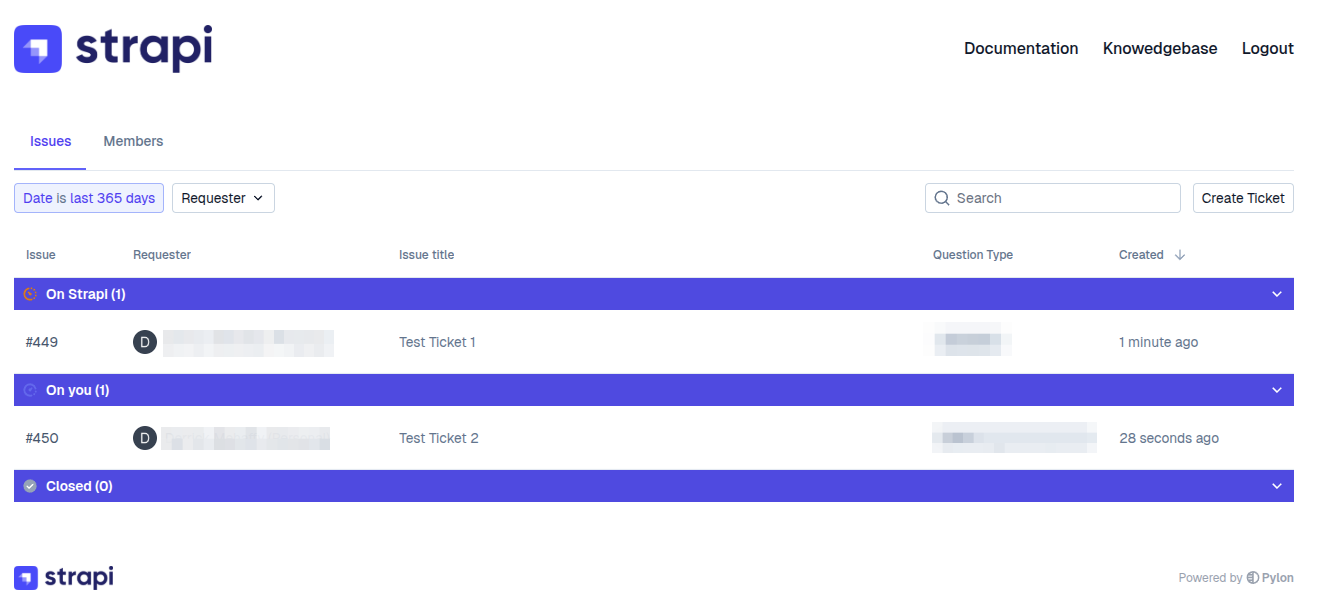1322x609 pixels.
Task: Collapse the On you group chevron
Action: [x=1276, y=390]
